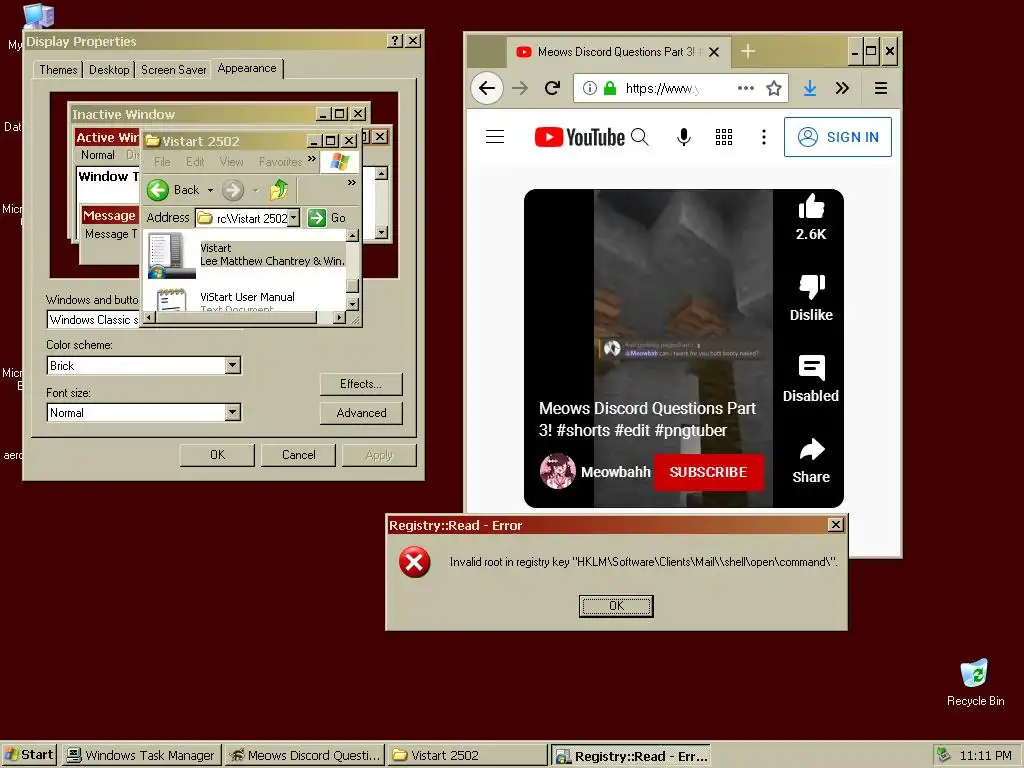Switch to the Desktop tab

[109, 69]
